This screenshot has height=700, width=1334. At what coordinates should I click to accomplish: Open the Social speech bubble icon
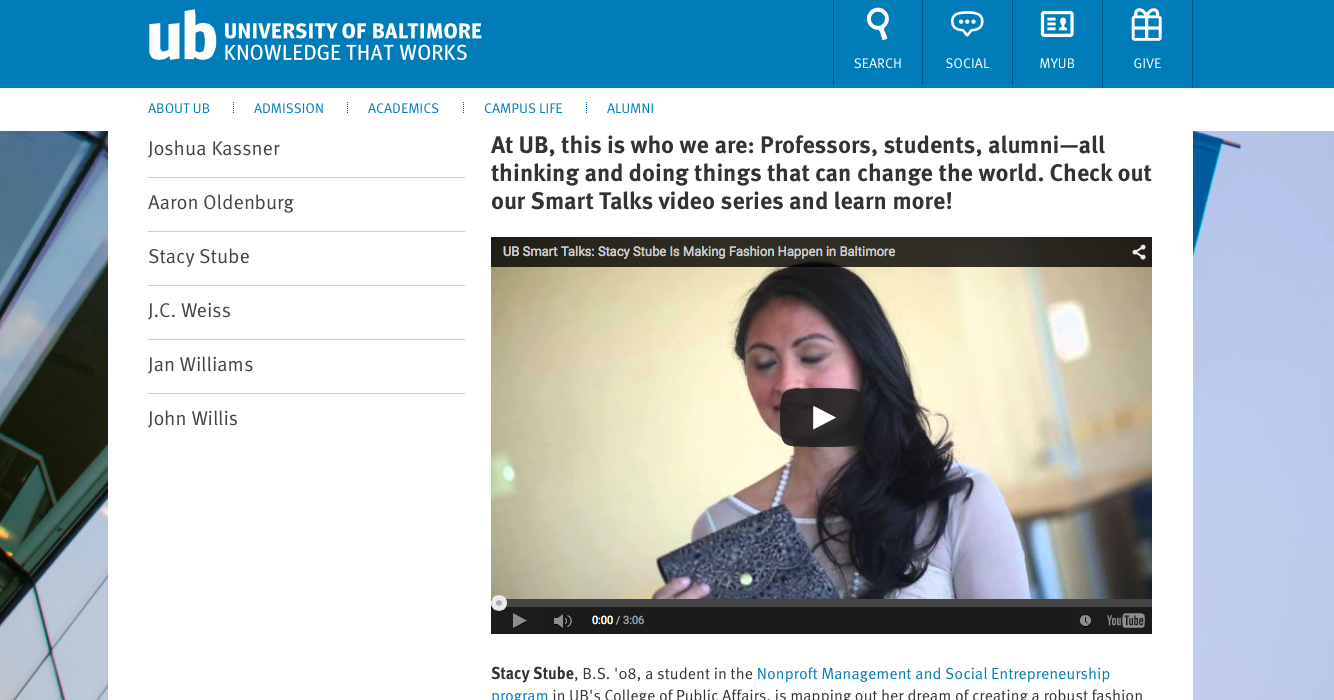coord(967,25)
